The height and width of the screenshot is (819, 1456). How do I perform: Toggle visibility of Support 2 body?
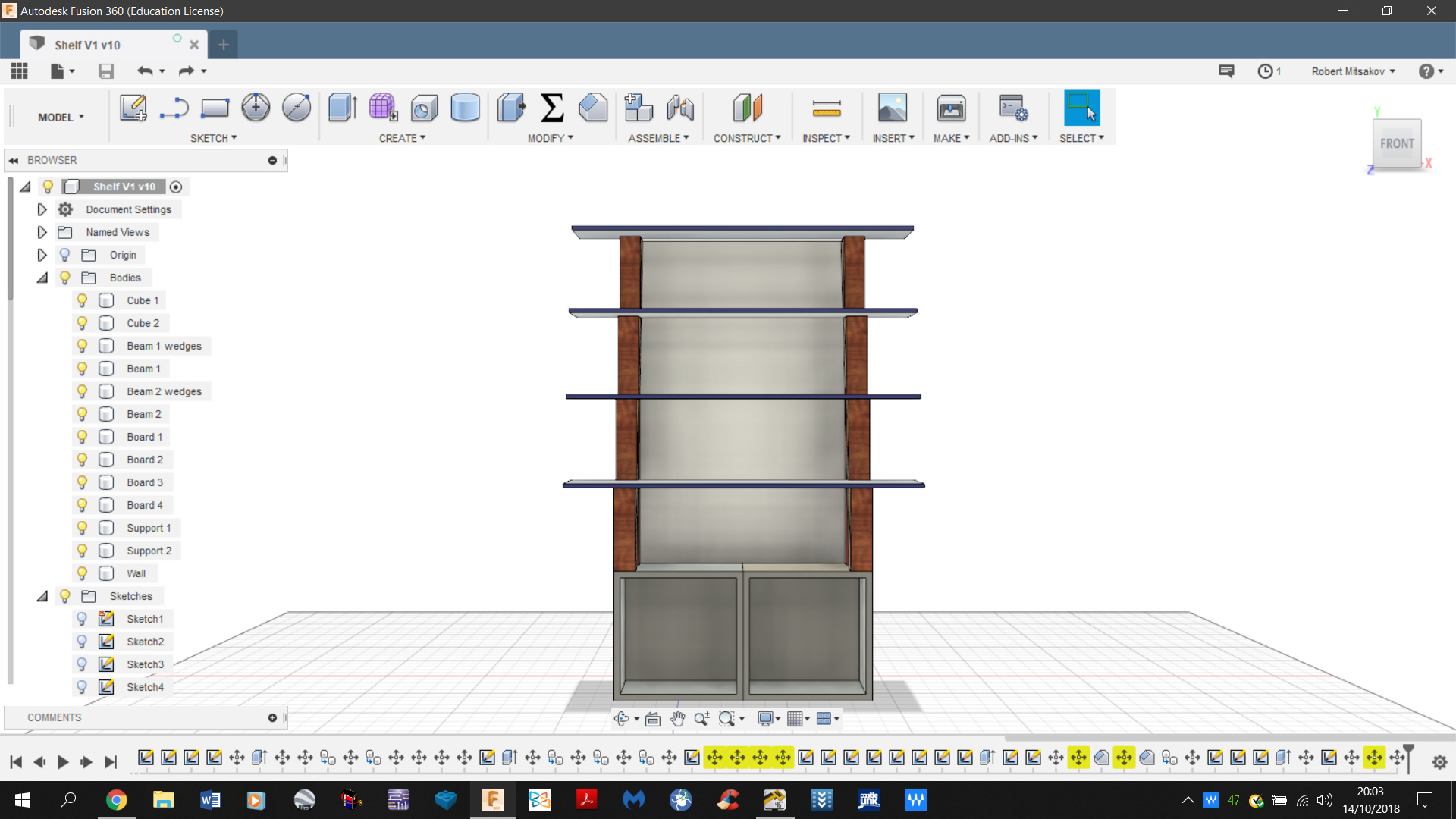82,551
